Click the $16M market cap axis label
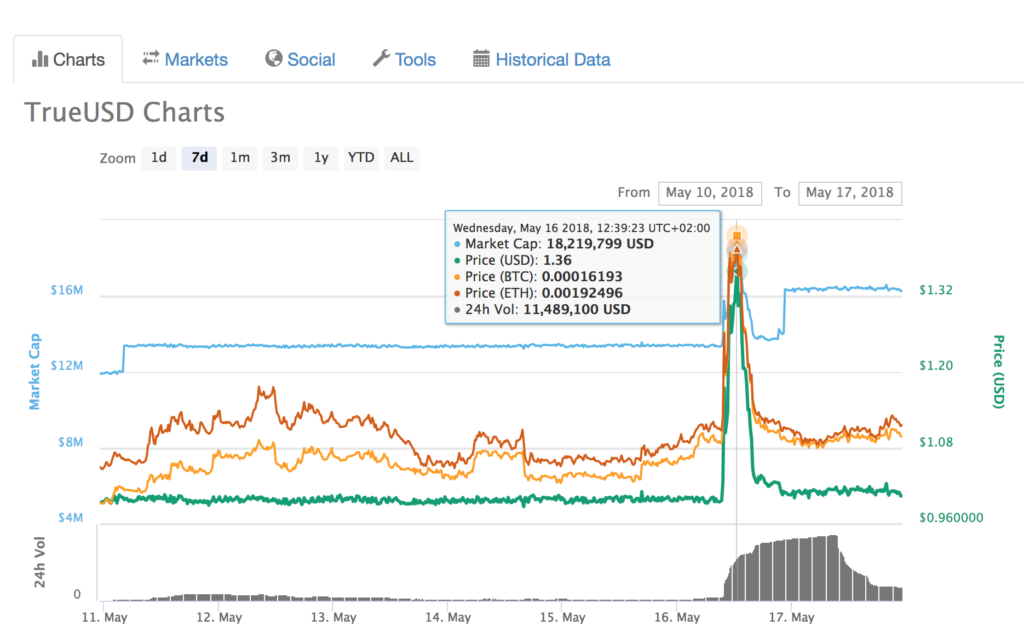The height and width of the screenshot is (638, 1024). point(67,290)
